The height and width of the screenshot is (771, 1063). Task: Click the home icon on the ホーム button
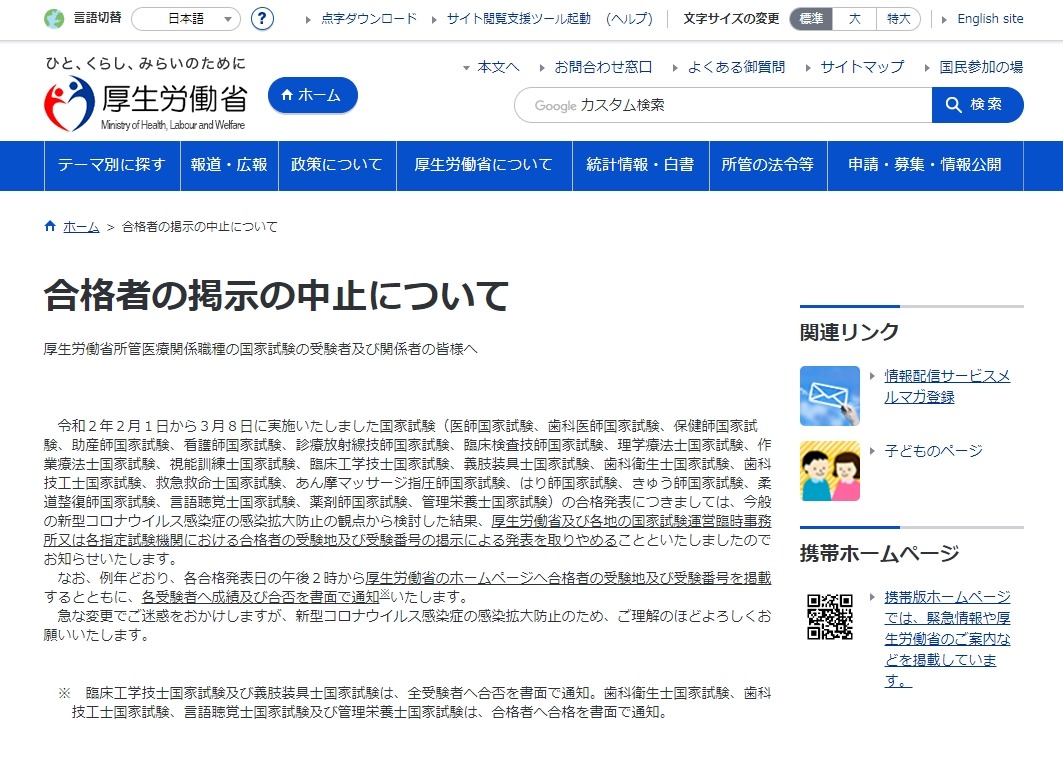pos(289,94)
